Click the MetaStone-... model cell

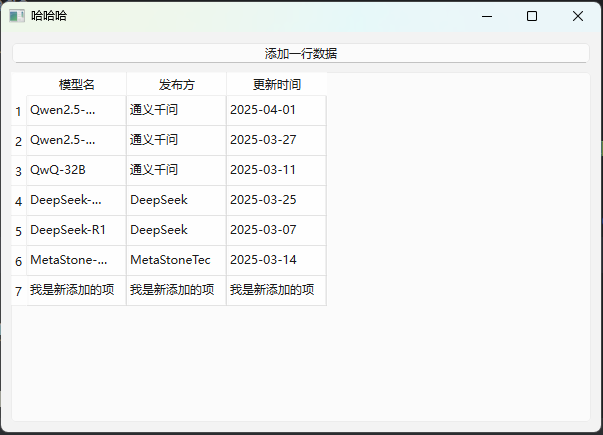click(x=77, y=260)
